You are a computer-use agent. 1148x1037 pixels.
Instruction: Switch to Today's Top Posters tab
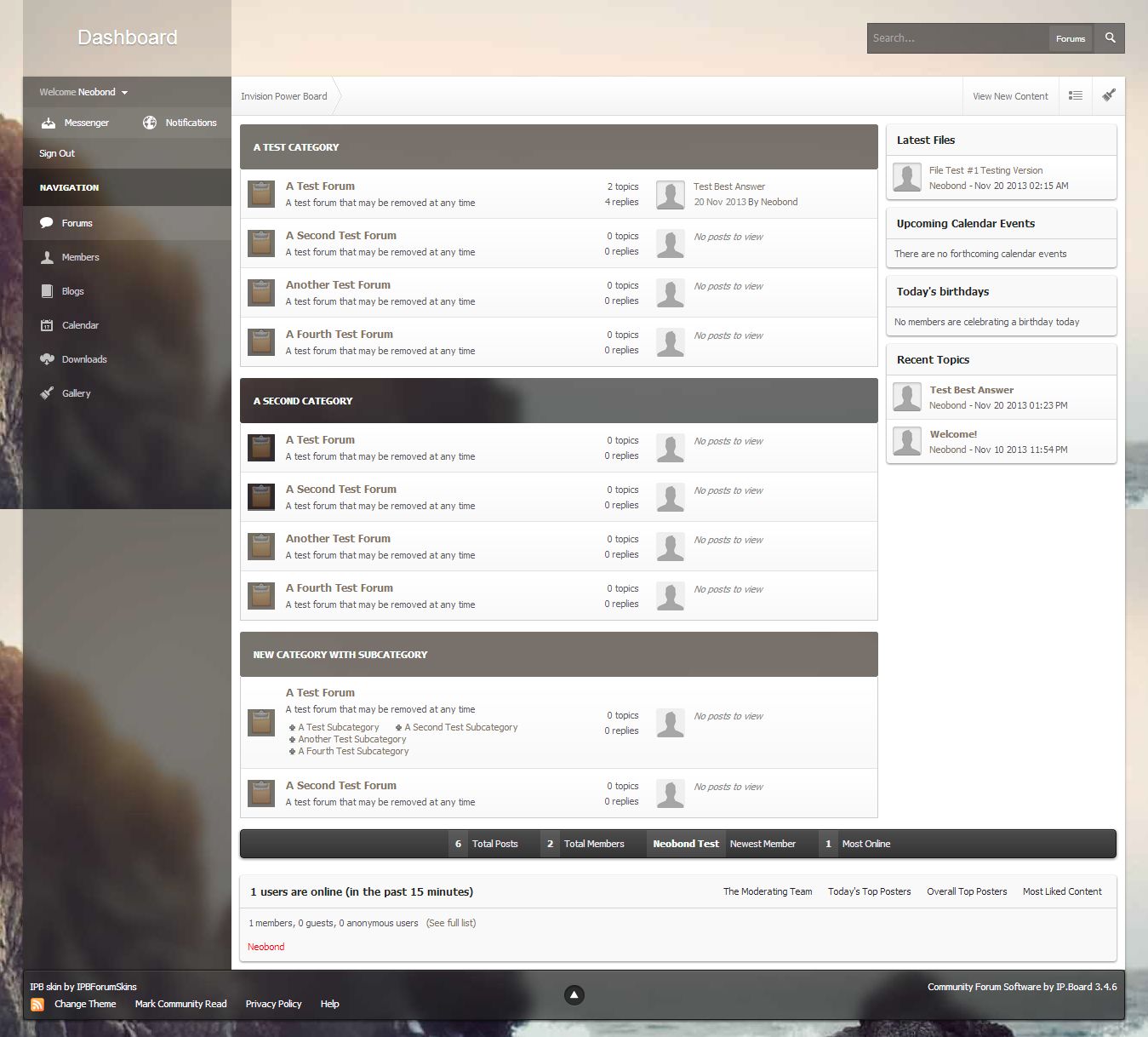point(869,891)
